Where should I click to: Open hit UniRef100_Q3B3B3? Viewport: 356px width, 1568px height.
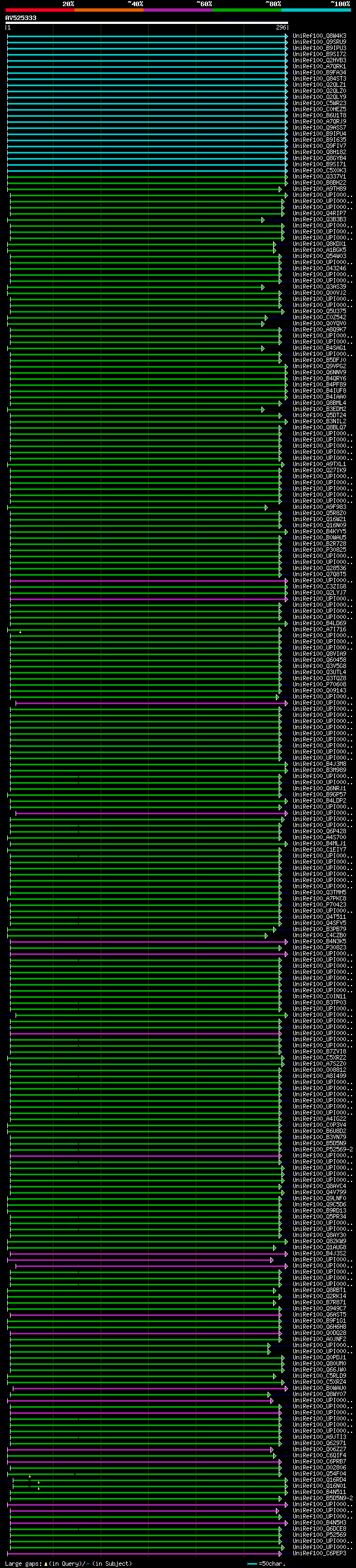[319, 220]
